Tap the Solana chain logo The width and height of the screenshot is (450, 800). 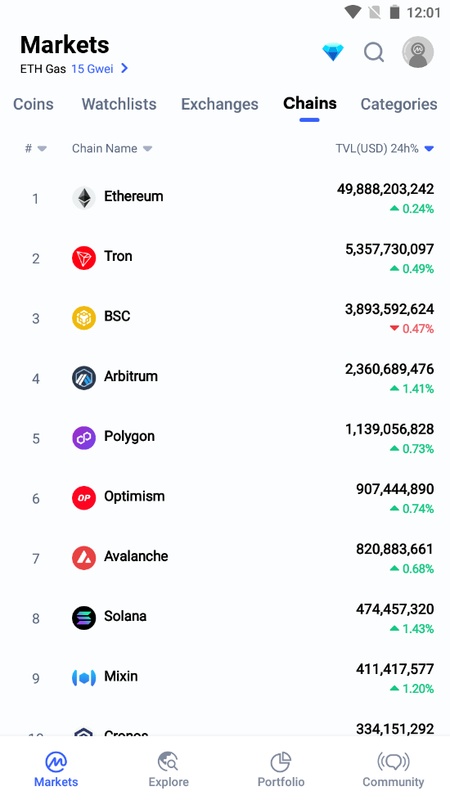coord(84,618)
